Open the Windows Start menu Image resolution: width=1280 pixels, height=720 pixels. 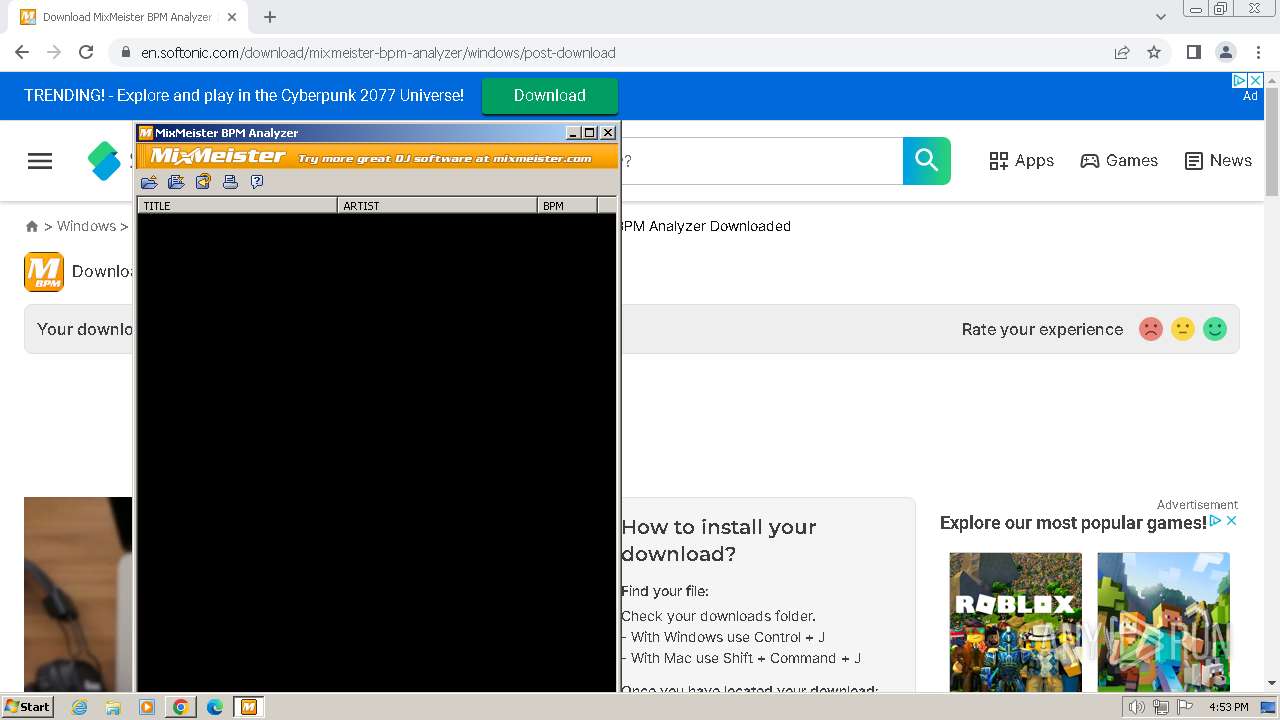tap(28, 706)
